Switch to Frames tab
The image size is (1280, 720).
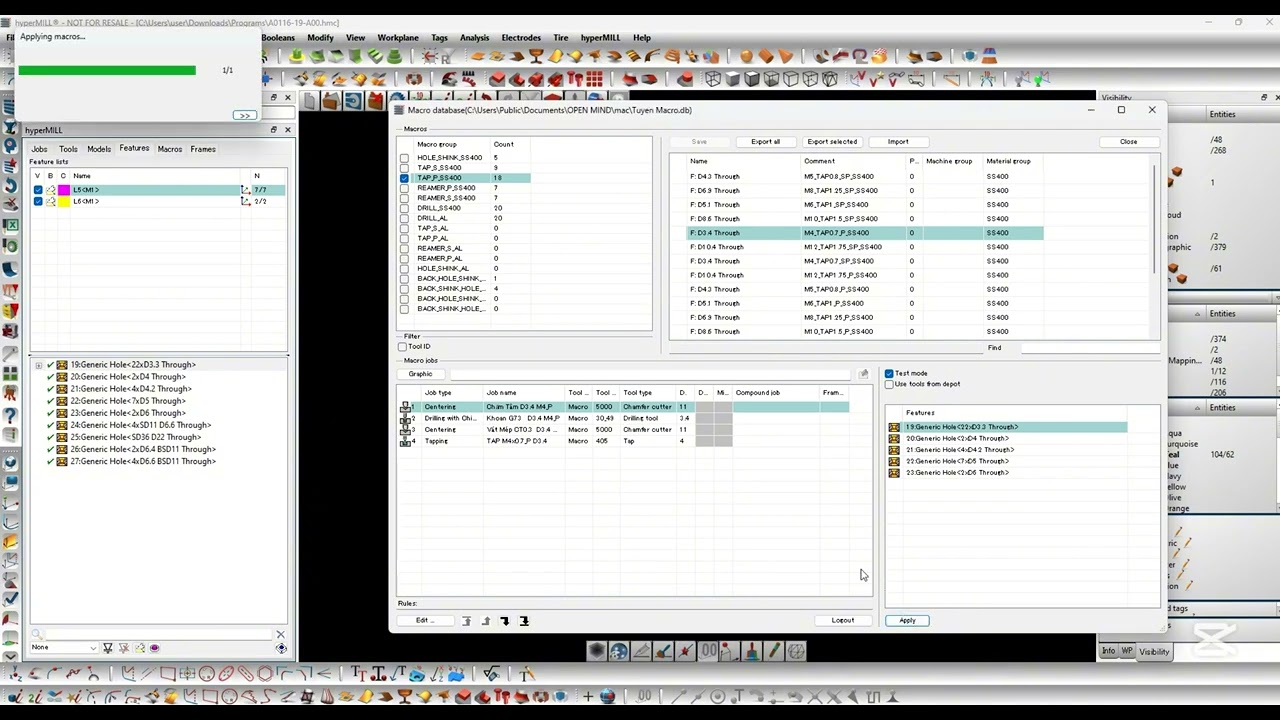point(203,149)
